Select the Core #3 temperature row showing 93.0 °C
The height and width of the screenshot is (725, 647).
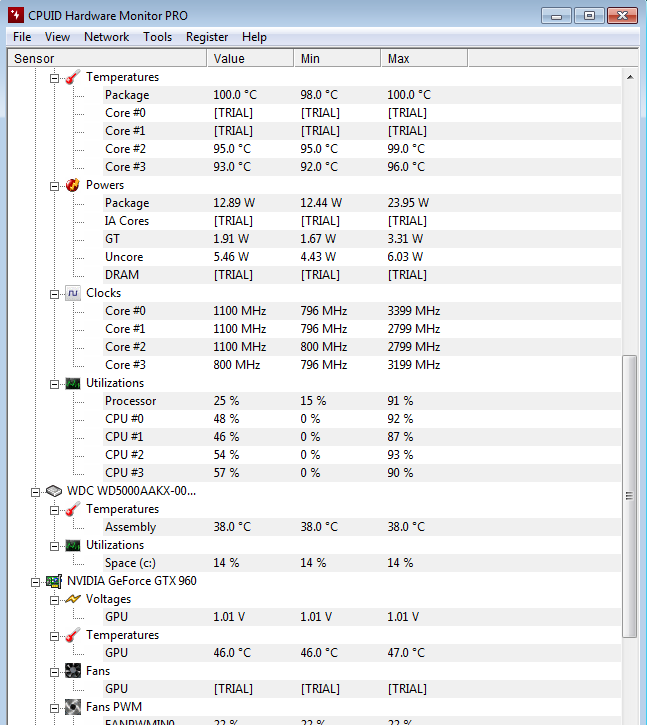point(361,167)
